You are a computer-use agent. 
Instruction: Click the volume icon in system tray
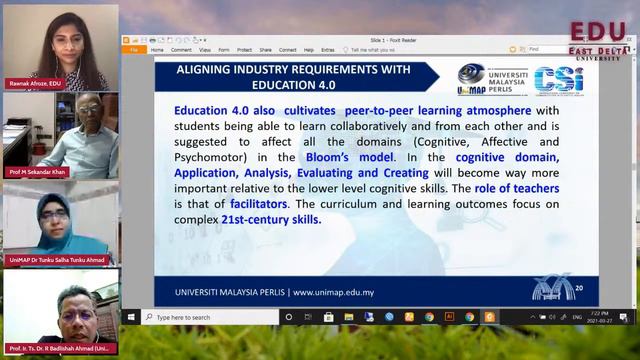(x=553, y=317)
